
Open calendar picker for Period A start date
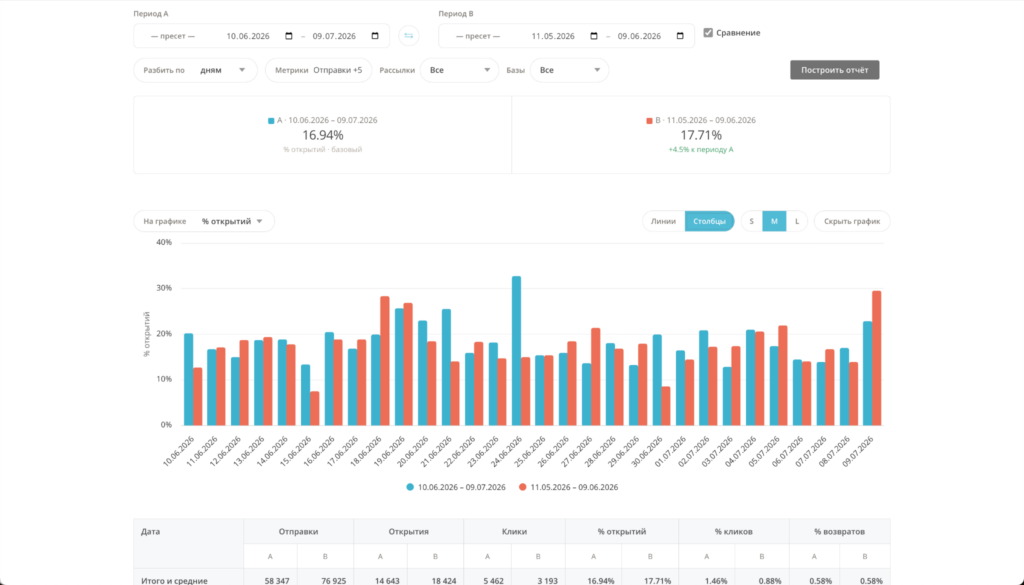289,36
